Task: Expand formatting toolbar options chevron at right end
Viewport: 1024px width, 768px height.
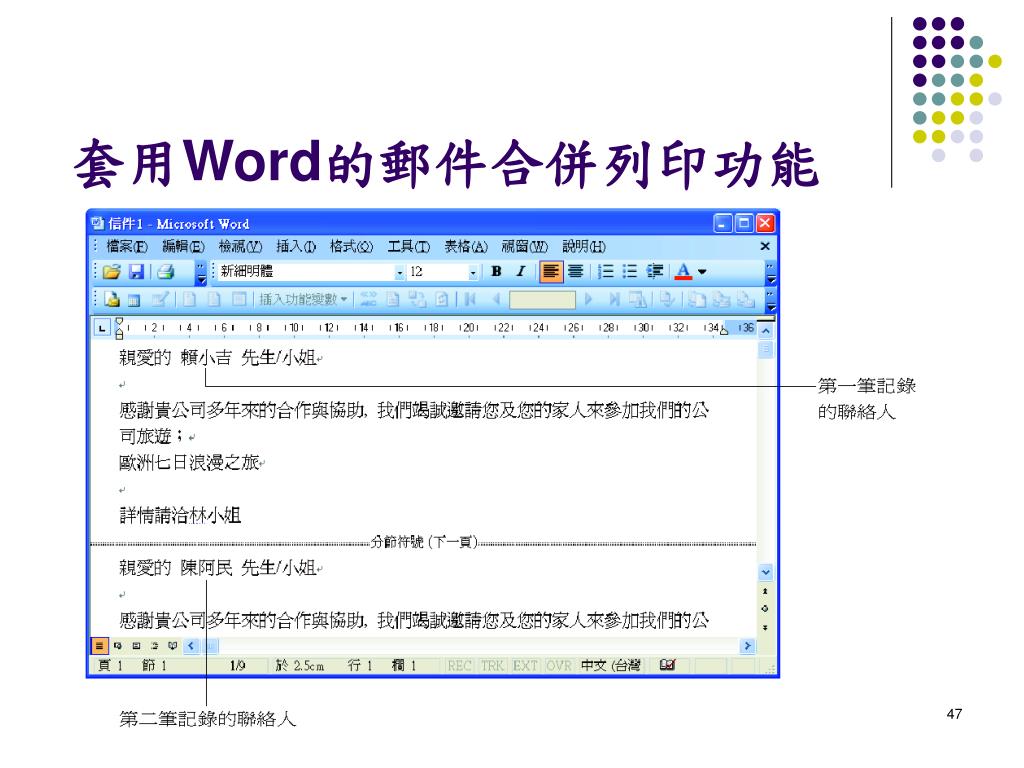Action: [771, 272]
